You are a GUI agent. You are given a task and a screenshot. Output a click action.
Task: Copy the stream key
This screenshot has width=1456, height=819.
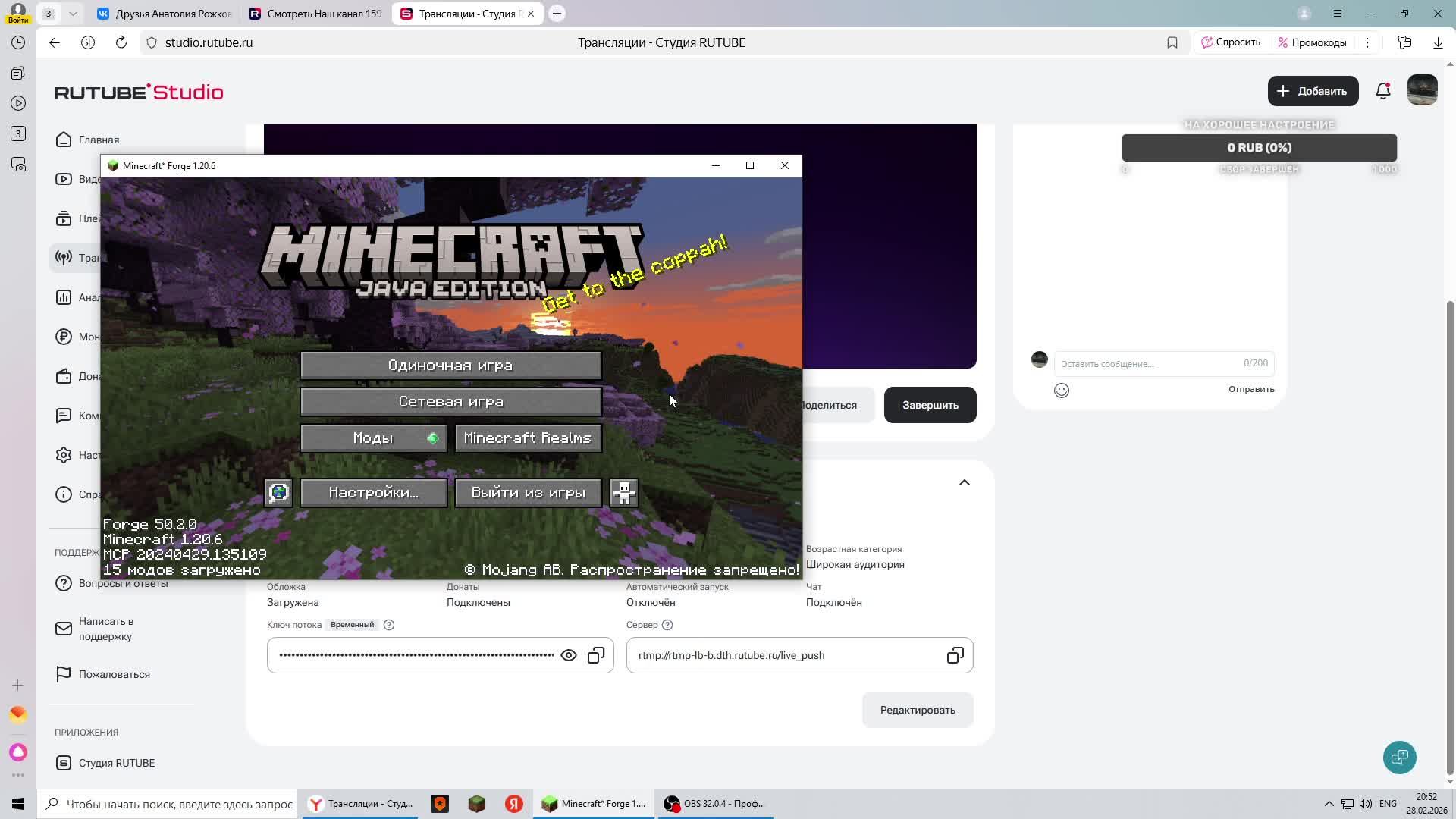click(x=596, y=655)
